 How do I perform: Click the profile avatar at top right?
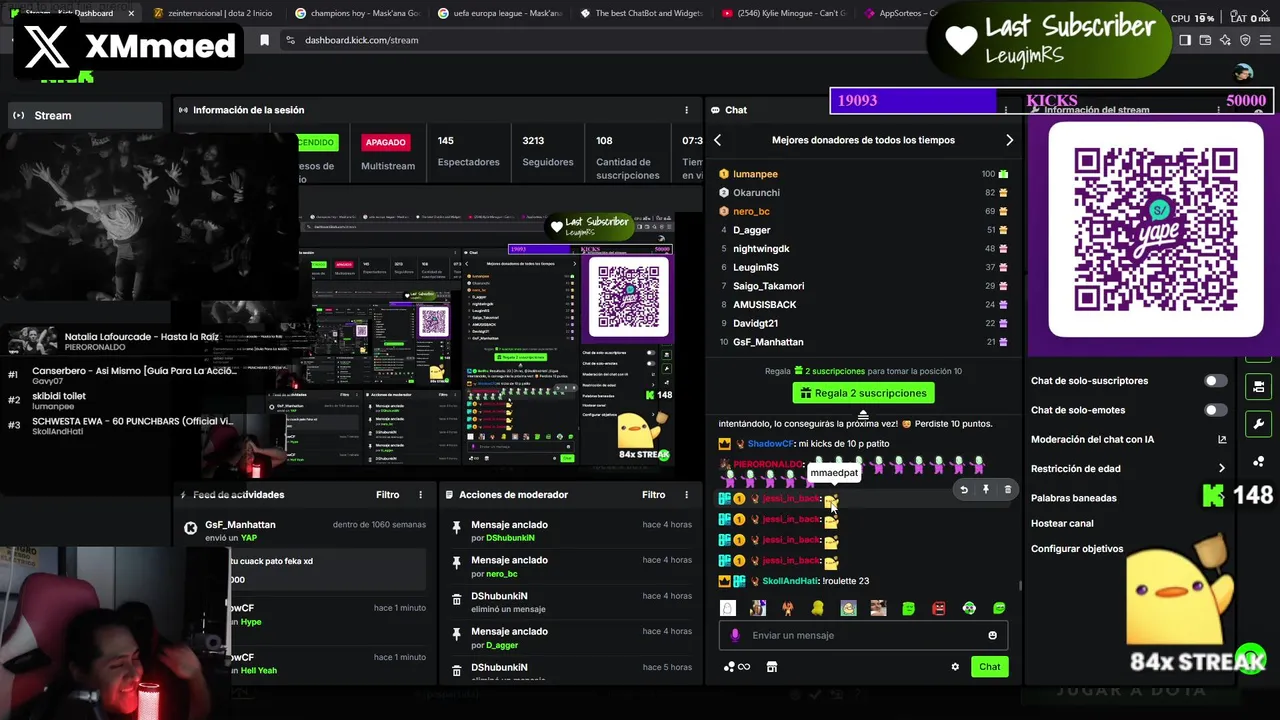point(1243,72)
